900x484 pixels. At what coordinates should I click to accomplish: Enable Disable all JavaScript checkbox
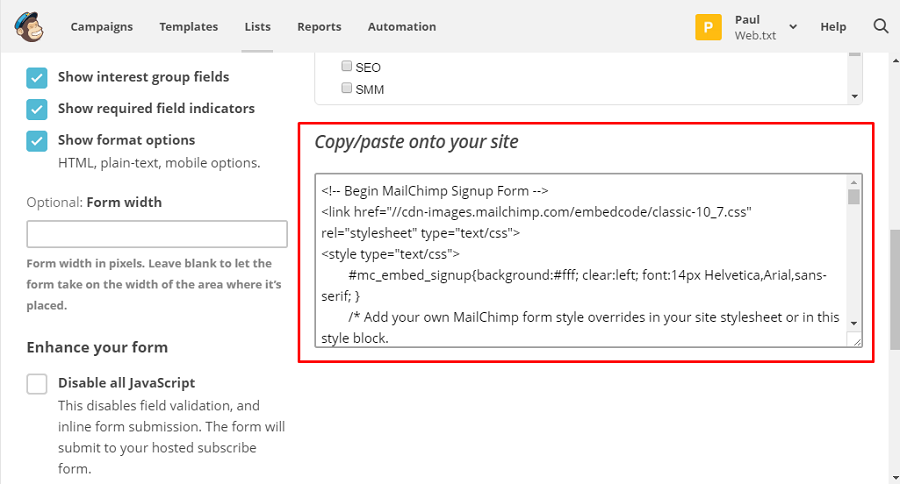click(37, 384)
